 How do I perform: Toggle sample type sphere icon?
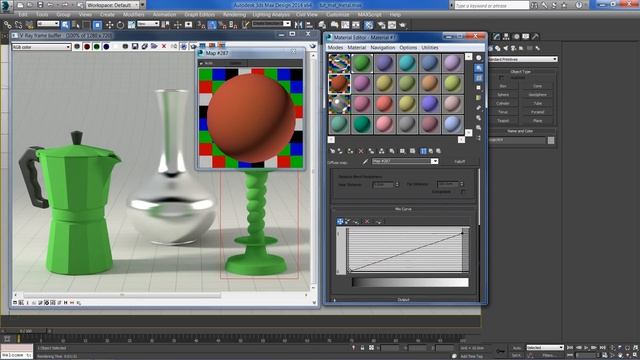point(479,58)
